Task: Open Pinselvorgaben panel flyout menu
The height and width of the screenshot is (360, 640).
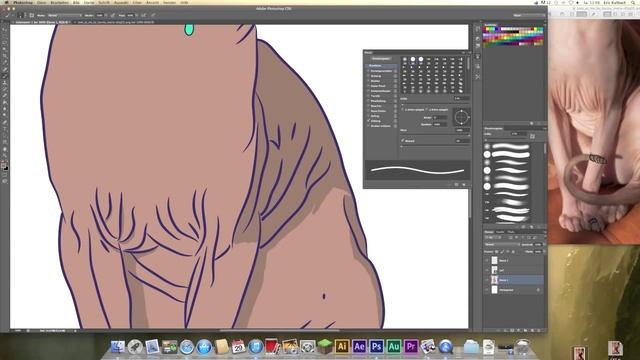Action: pyautogui.click(x=544, y=128)
